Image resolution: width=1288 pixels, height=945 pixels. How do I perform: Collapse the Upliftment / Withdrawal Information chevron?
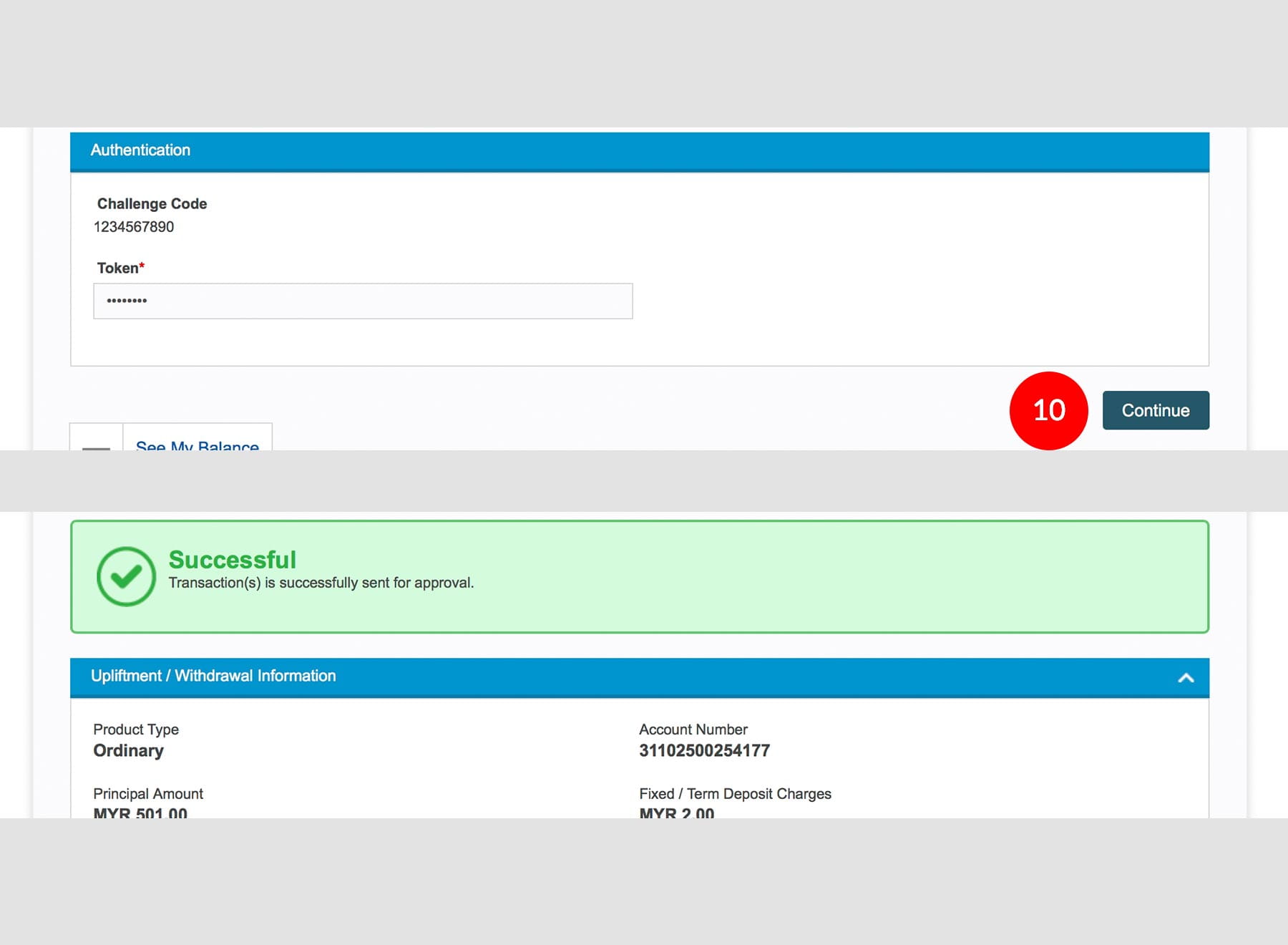pos(1186,677)
